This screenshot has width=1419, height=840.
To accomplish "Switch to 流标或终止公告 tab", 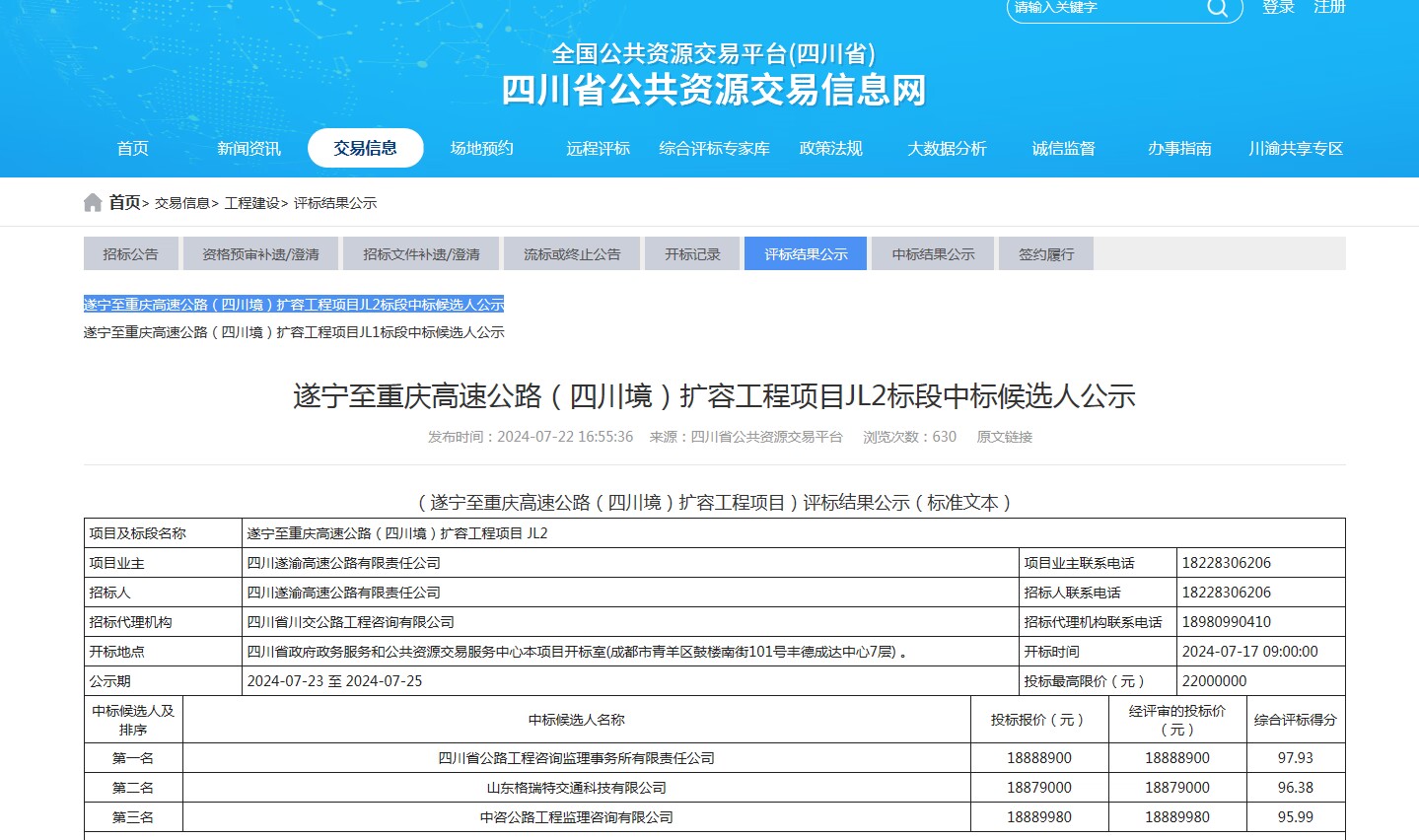I will click(572, 253).
